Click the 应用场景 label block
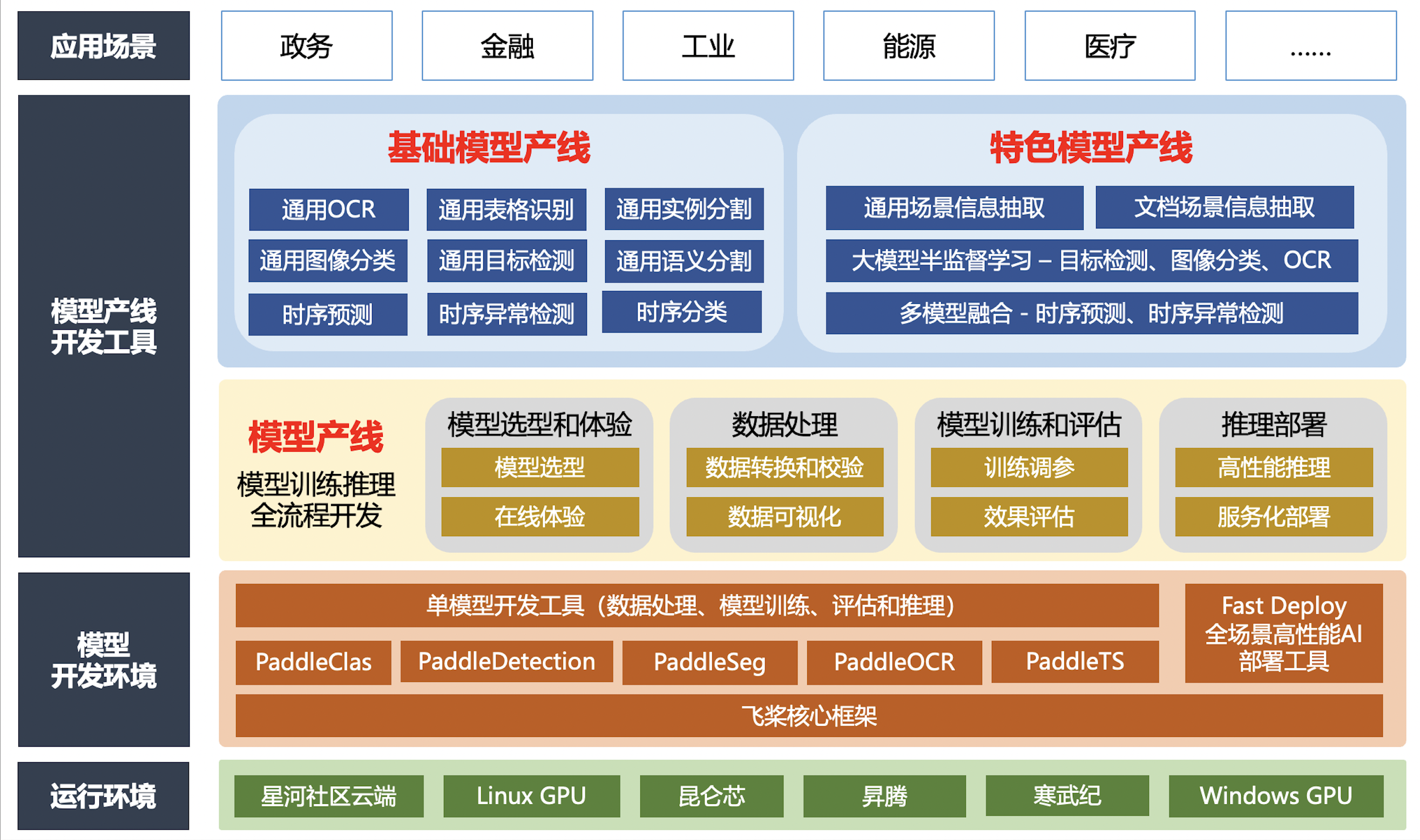This screenshot has width=1420, height=840. (104, 46)
